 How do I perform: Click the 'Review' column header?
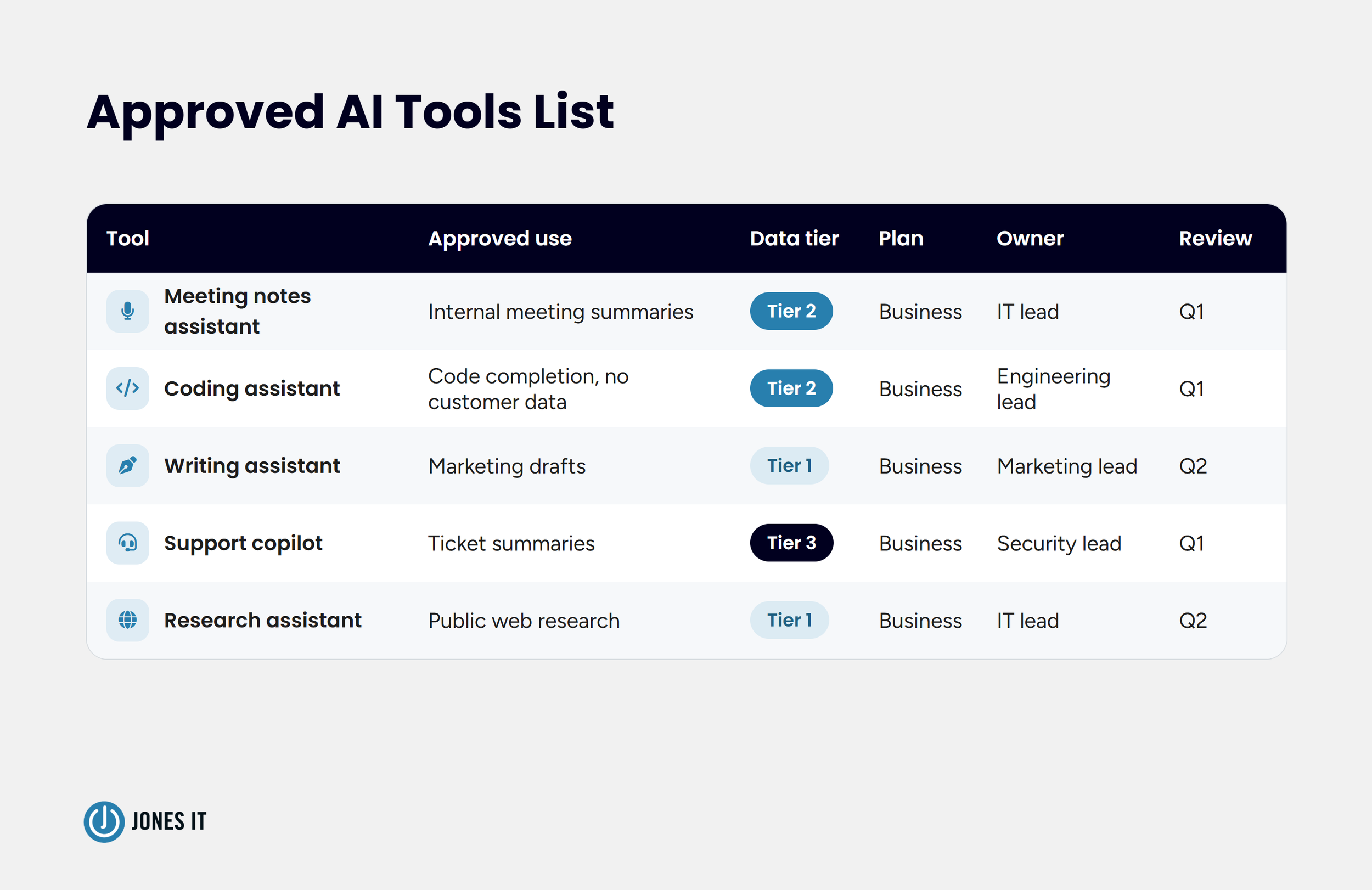[1215, 238]
